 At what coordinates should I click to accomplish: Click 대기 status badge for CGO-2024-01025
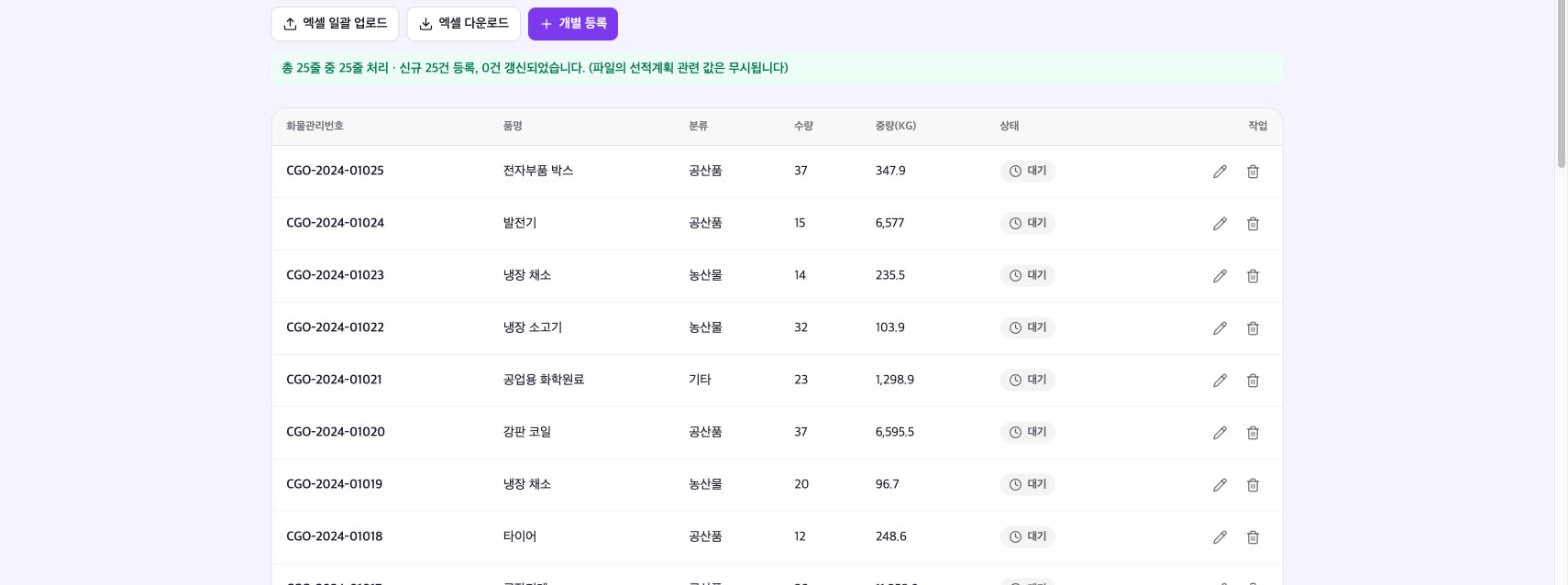[x=1027, y=171]
